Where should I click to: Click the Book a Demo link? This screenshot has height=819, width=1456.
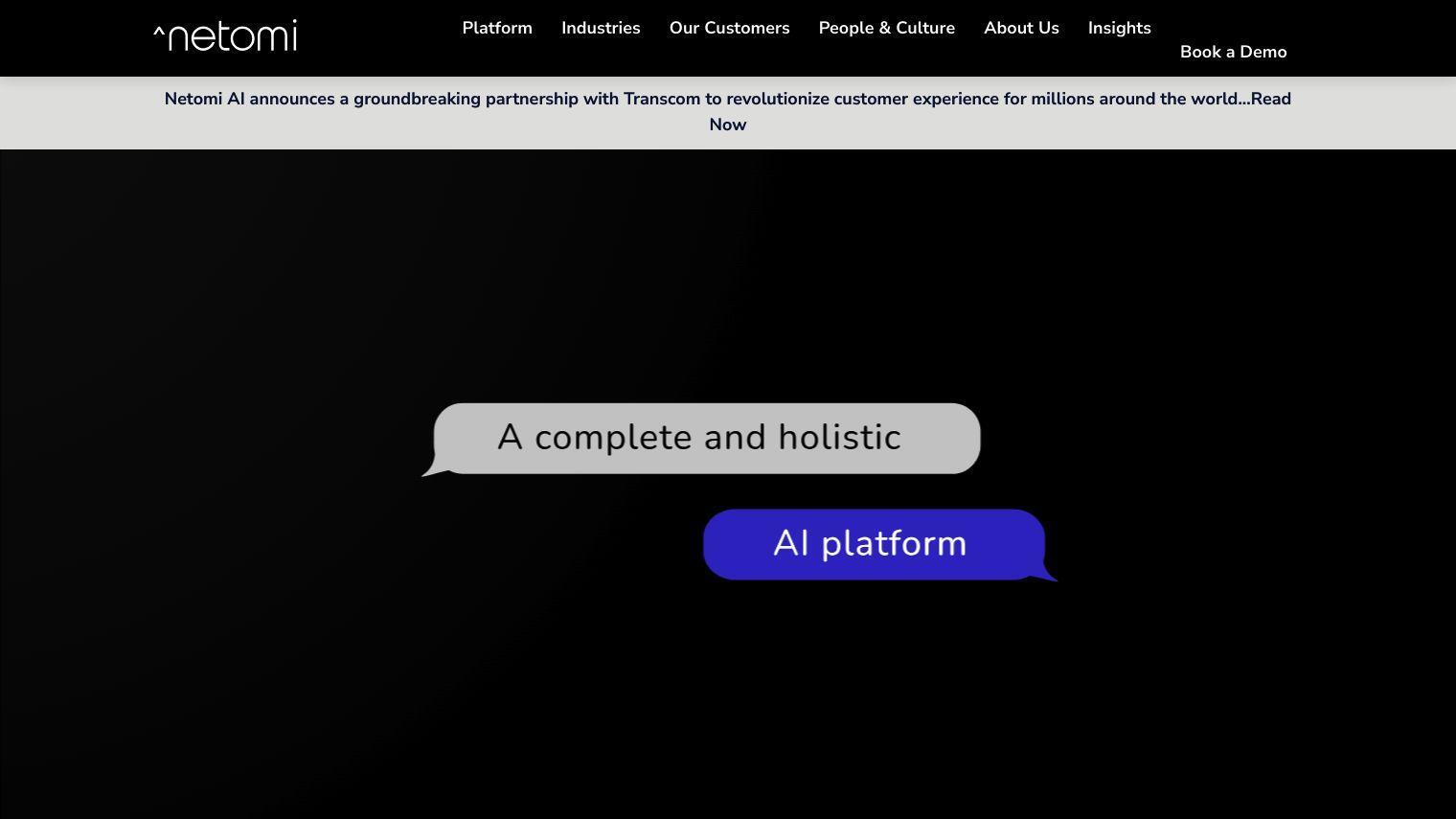[x=1234, y=52]
